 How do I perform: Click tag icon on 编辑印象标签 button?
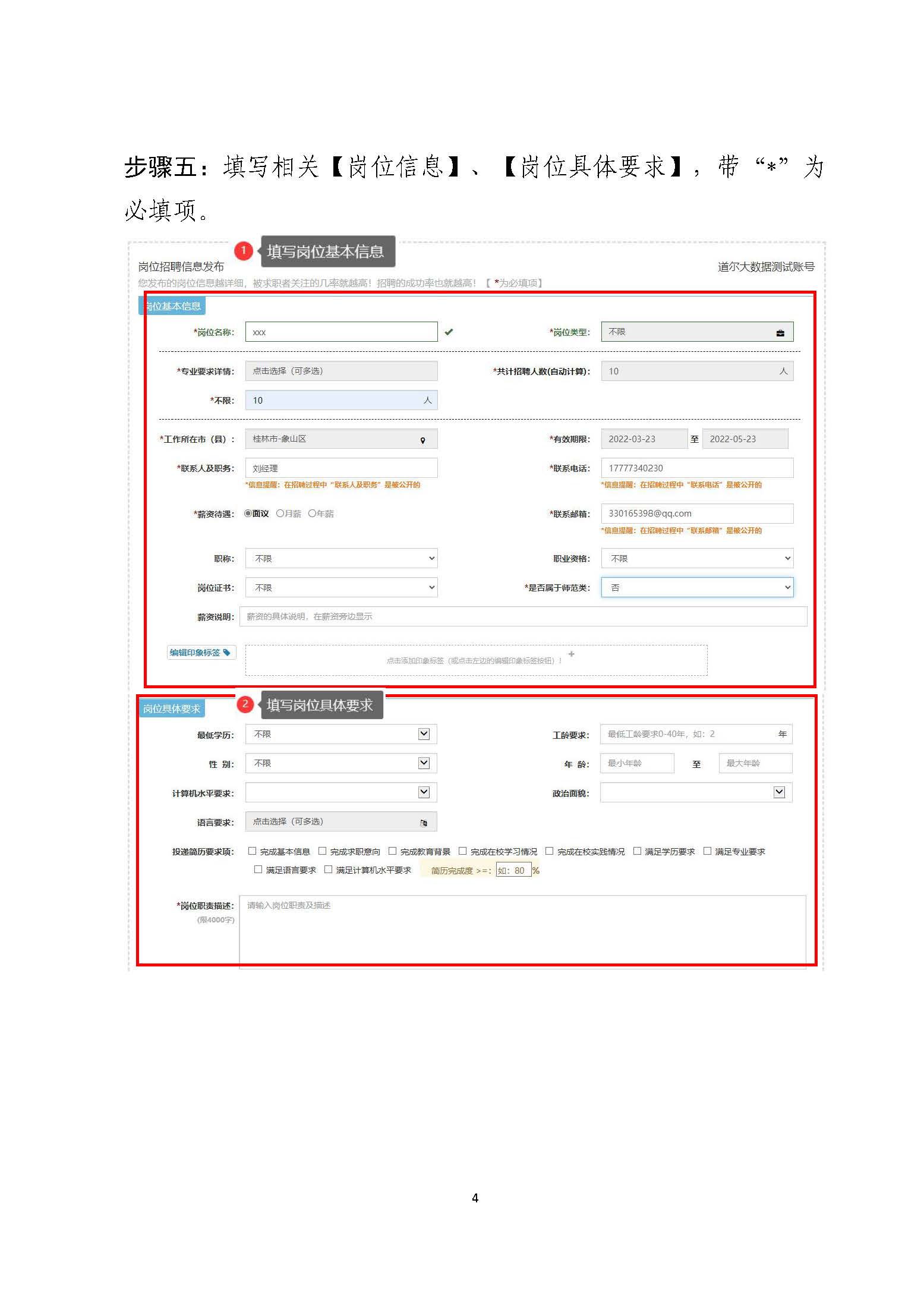[226, 652]
